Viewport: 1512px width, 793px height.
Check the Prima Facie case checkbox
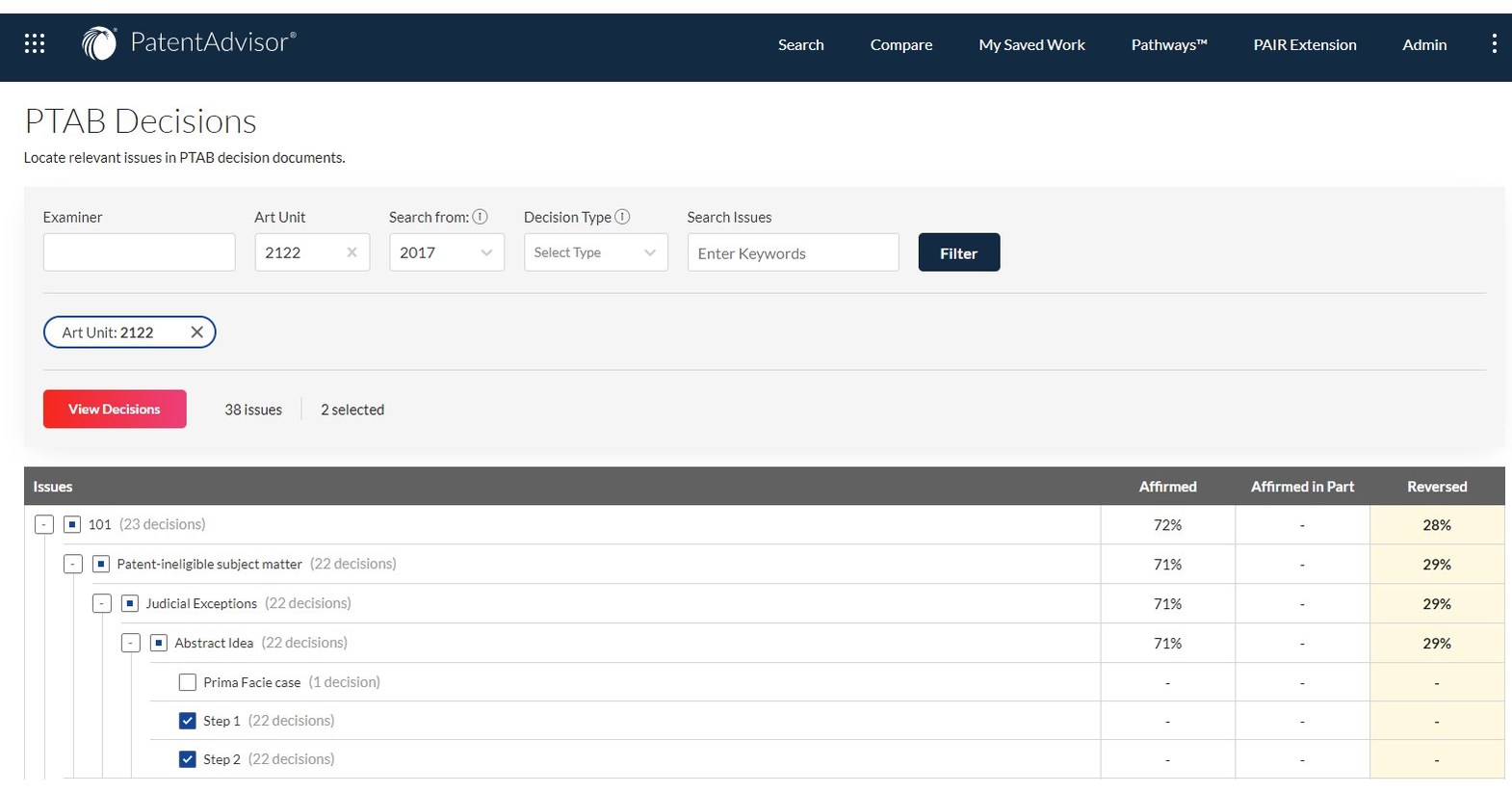(x=188, y=682)
